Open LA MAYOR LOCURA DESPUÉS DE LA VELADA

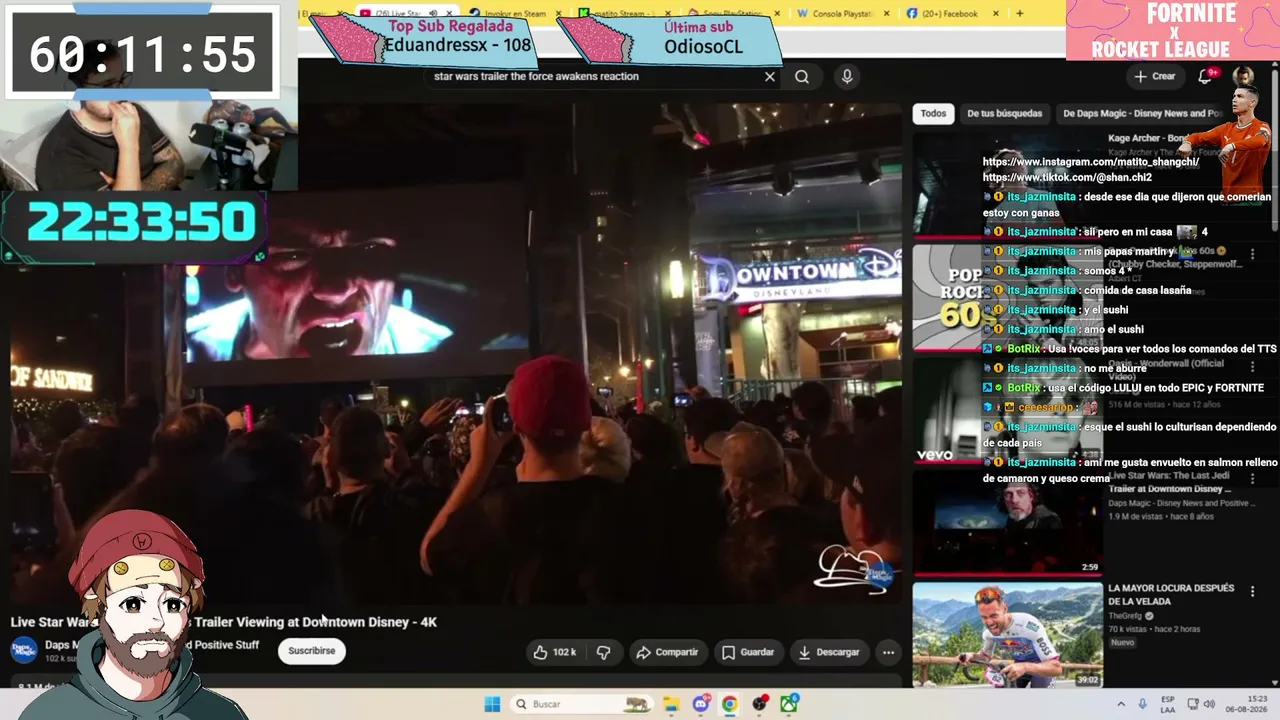[x=1171, y=595]
